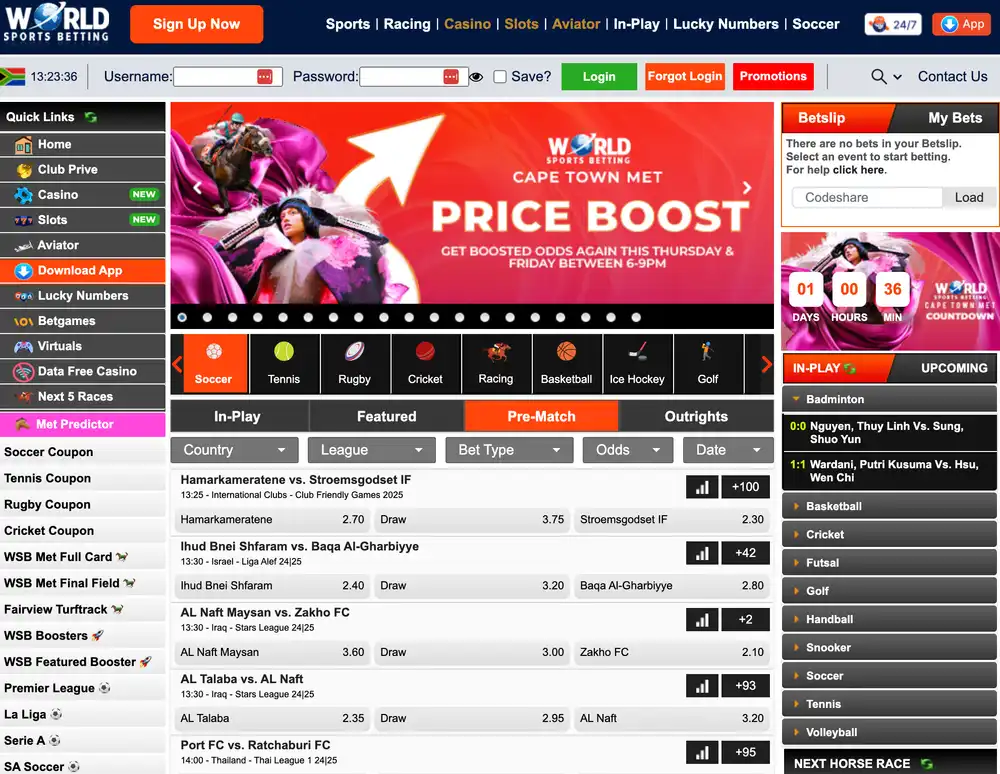Expand the Futsal in-play section

coord(889,563)
